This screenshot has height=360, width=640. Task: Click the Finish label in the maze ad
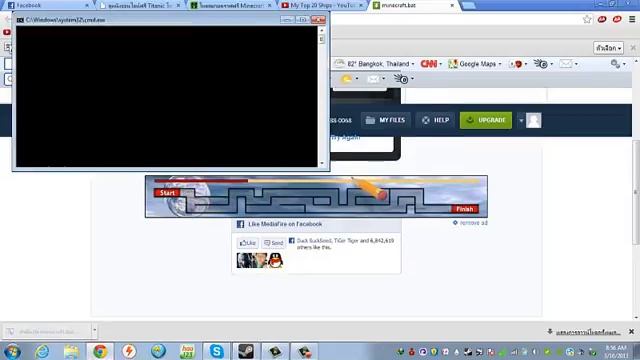(464, 209)
